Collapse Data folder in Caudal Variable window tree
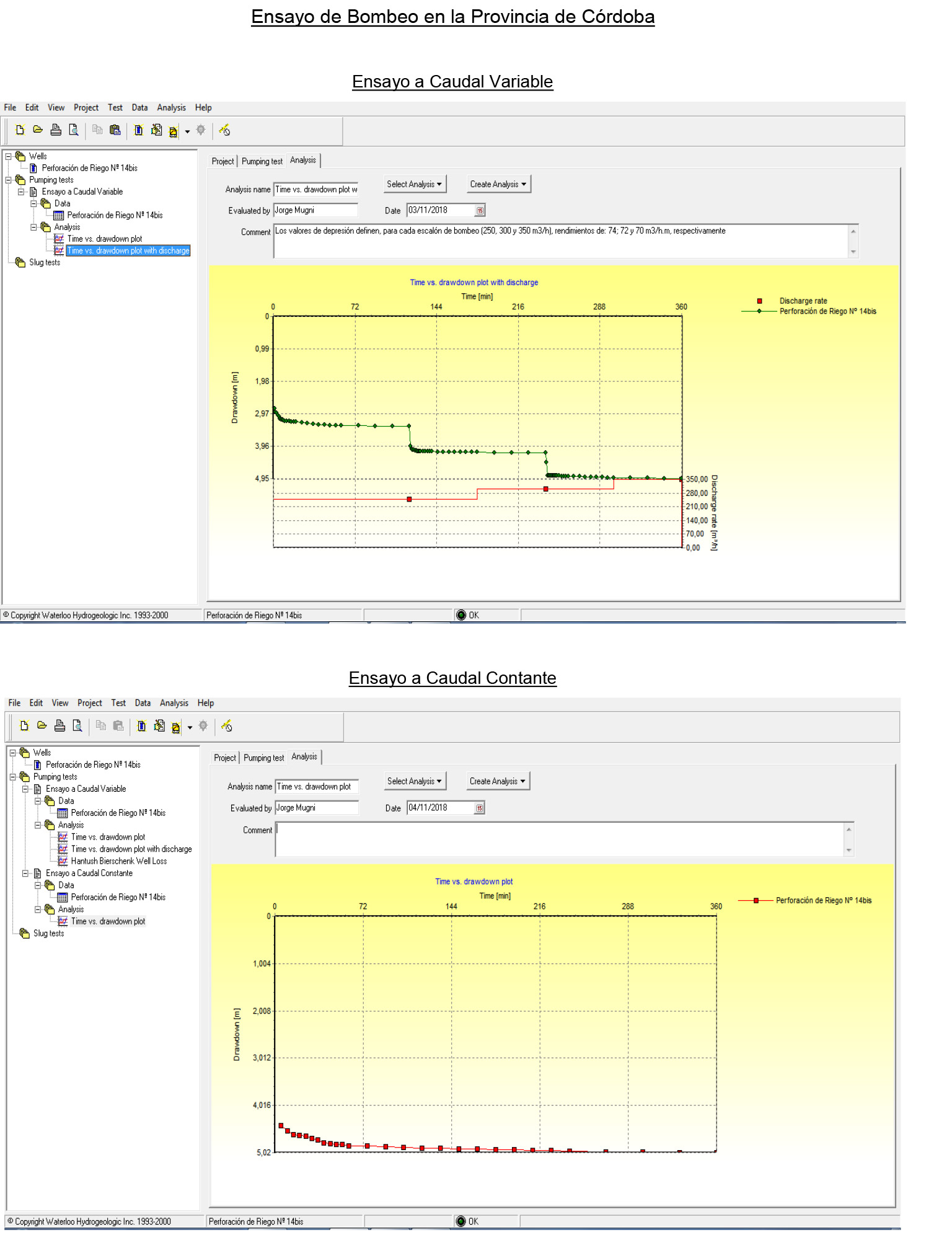 (x=33, y=203)
